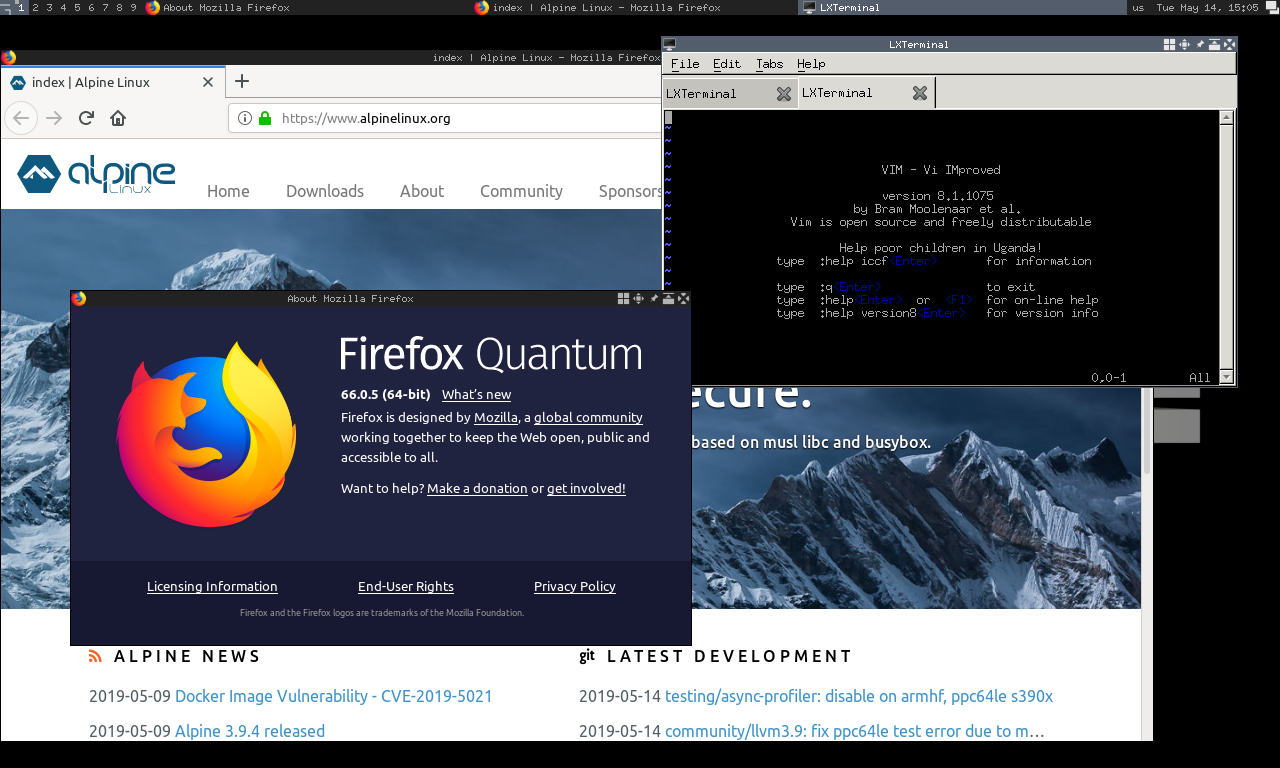Screen dimensions: 1280x768
Task: Toggle the grid icon in About Firefox title bar
Action: (623, 299)
